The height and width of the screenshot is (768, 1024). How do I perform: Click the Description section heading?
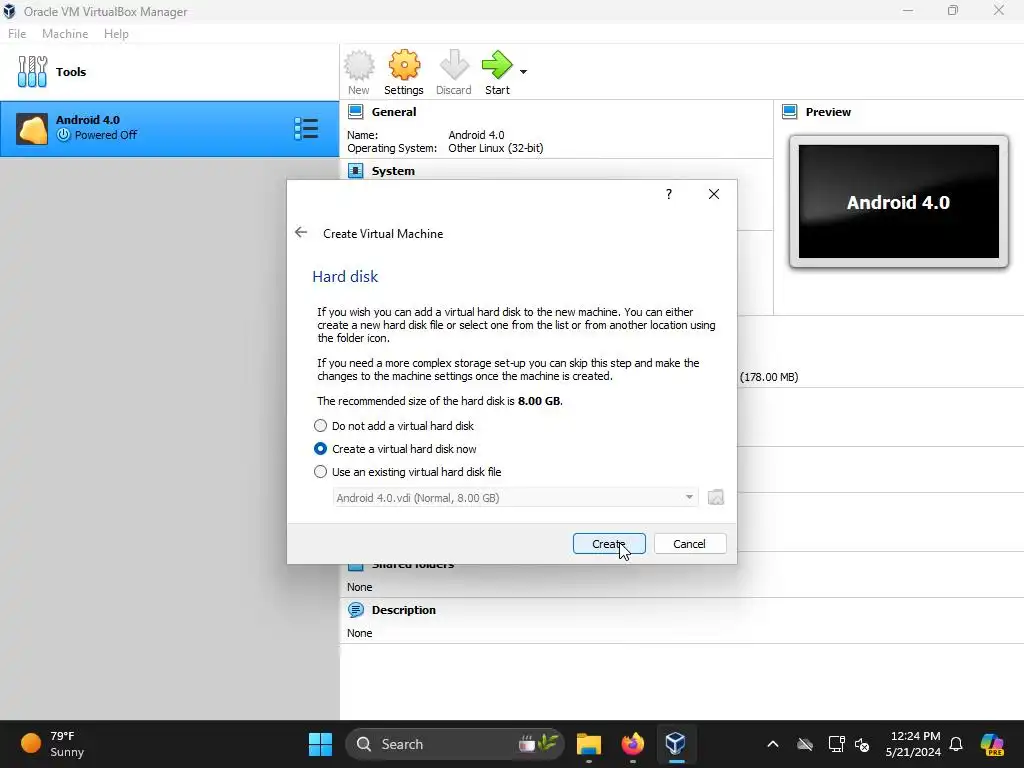[x=404, y=610]
